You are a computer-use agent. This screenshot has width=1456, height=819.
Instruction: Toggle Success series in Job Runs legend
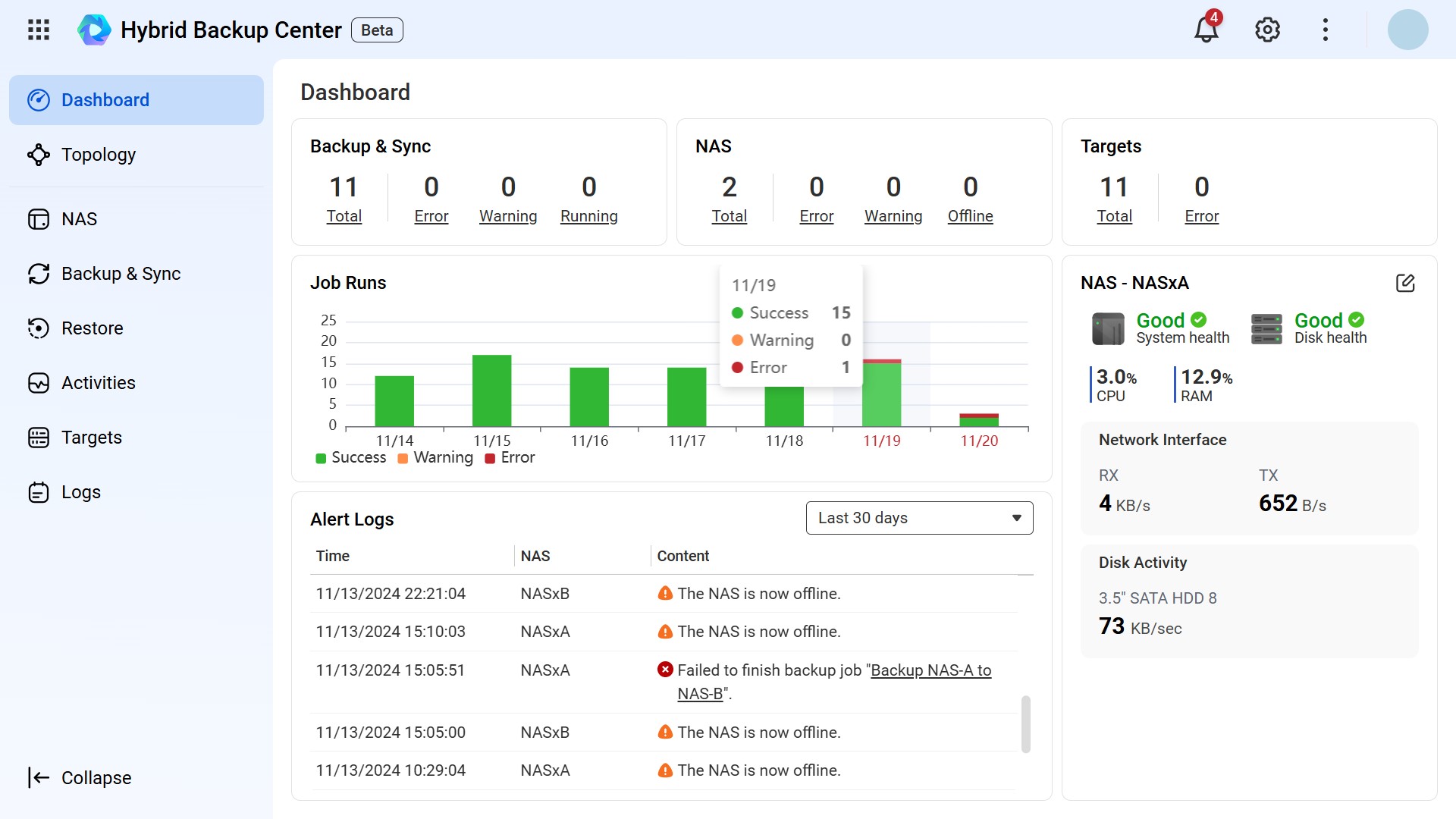click(x=351, y=457)
